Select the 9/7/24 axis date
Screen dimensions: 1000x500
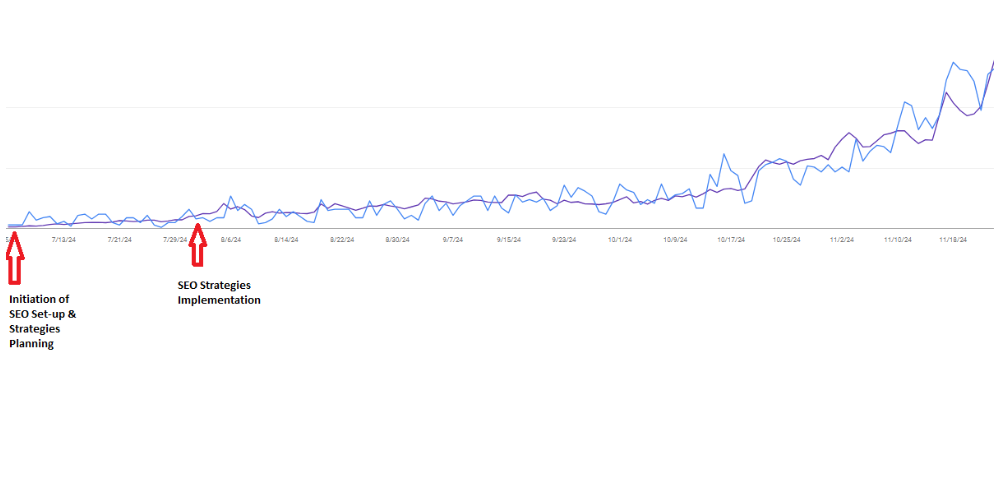point(453,240)
